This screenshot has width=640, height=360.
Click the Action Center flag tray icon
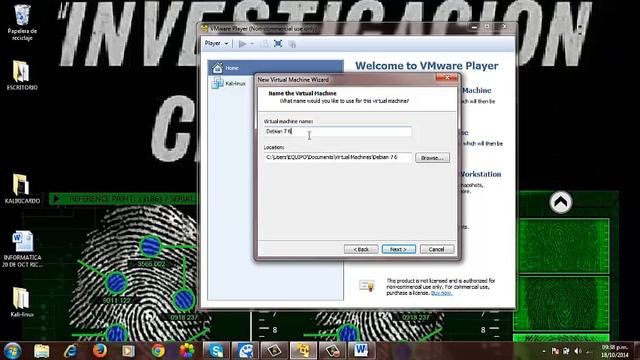pos(555,351)
